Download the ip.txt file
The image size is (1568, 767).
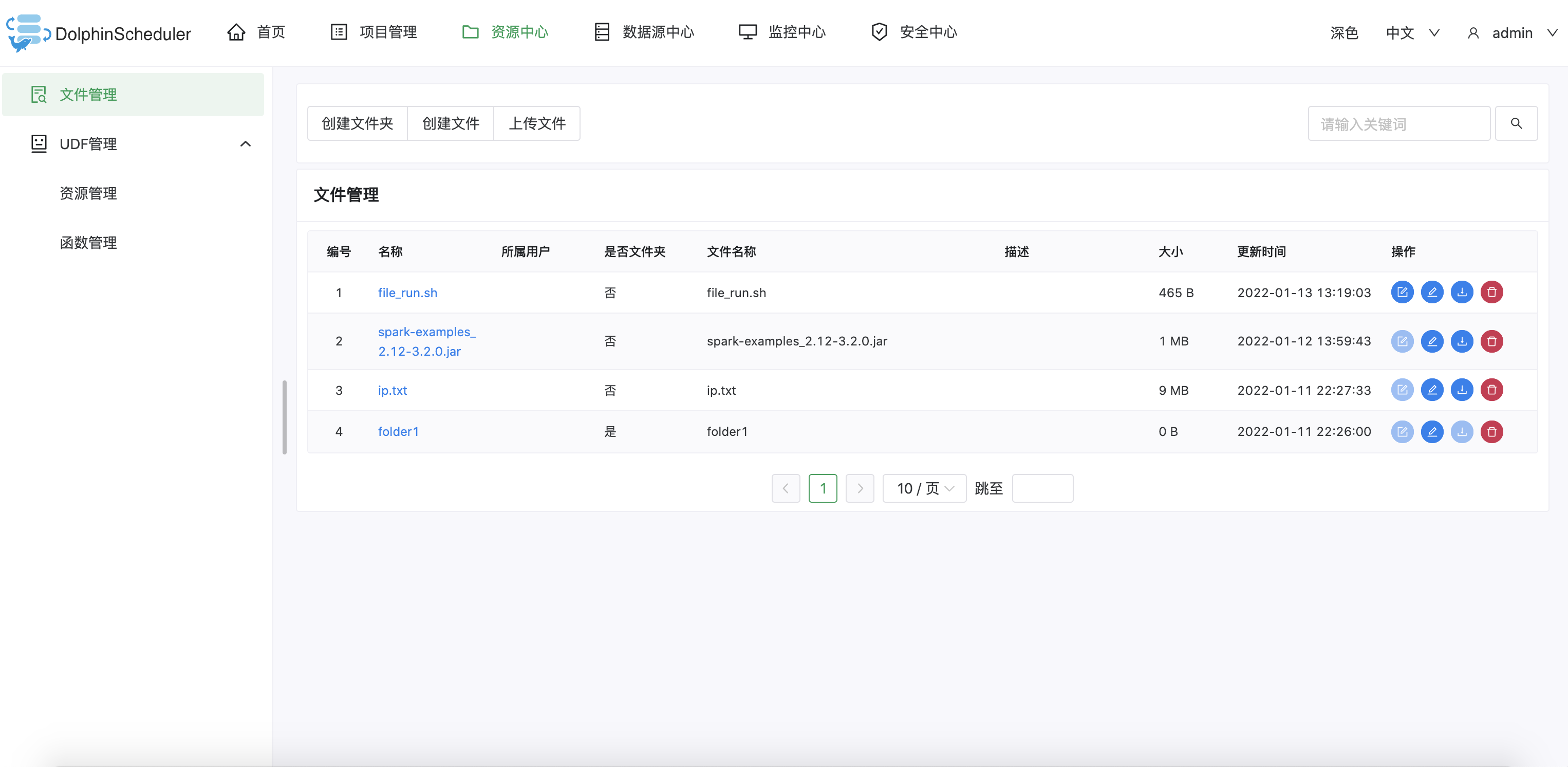(1462, 390)
